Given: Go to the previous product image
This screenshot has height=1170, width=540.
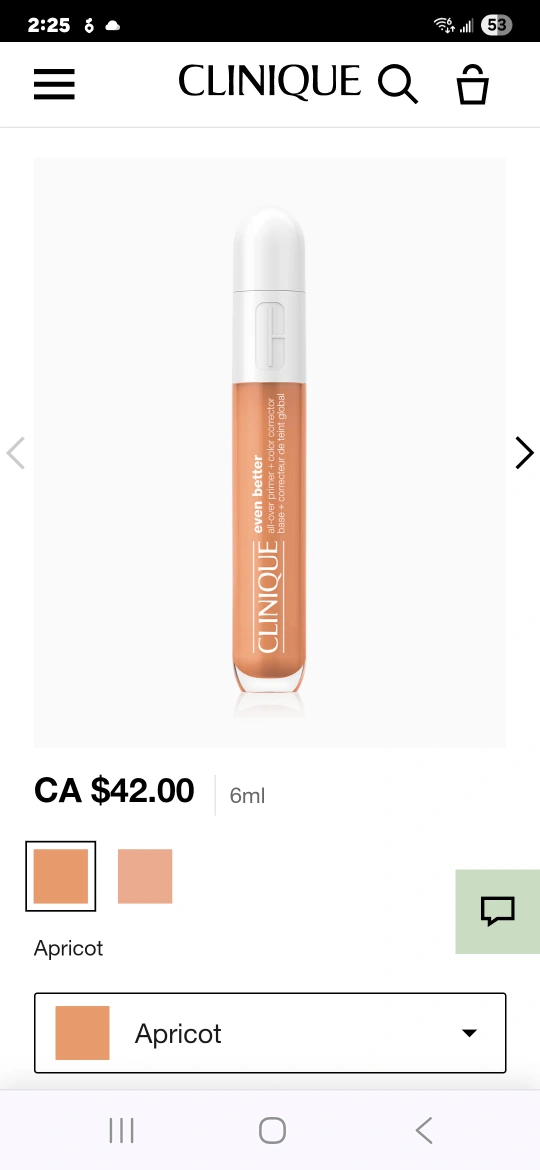Looking at the screenshot, I should 16,453.
